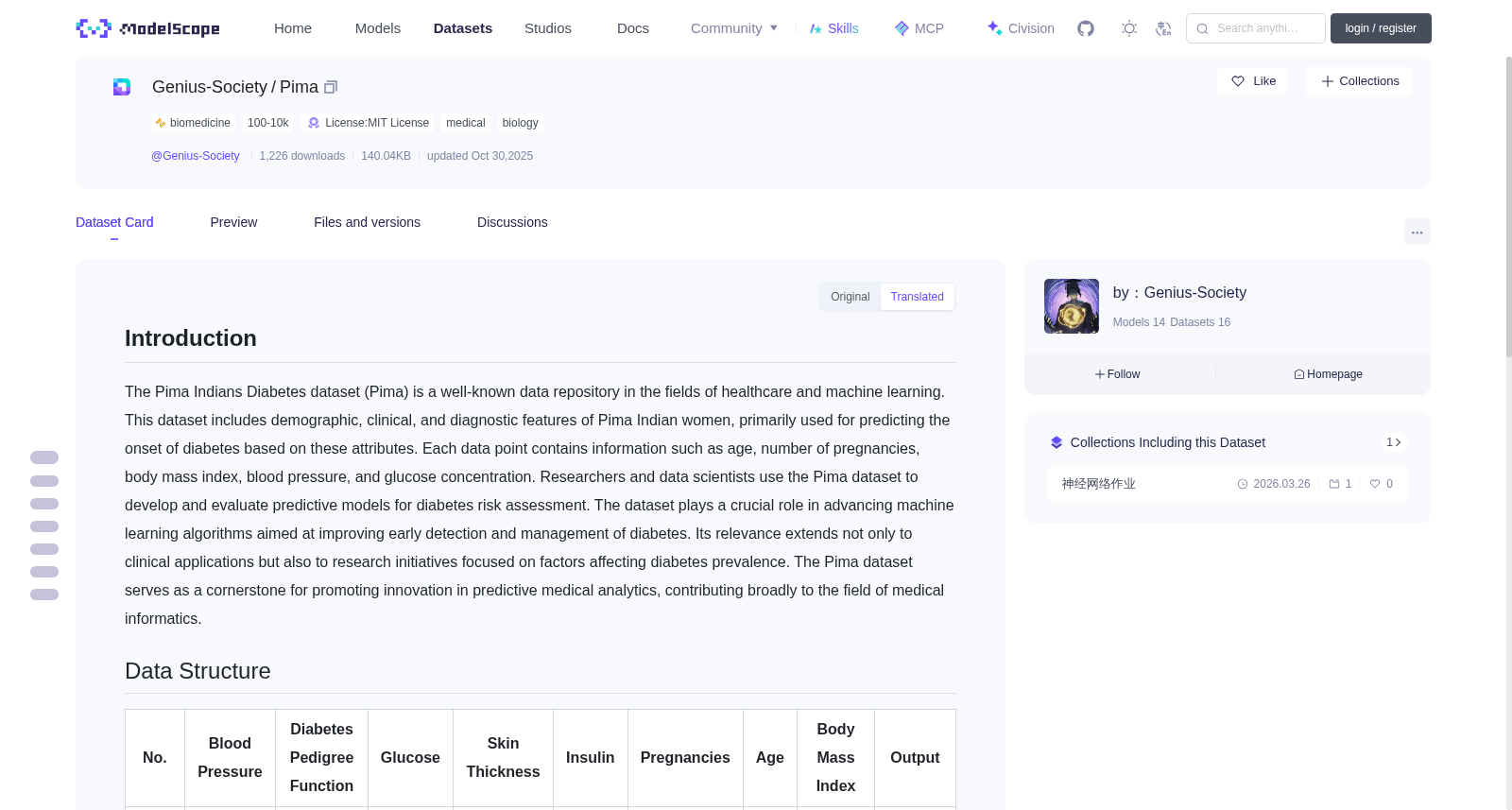Copy dataset name icon beside Pima

pyautogui.click(x=331, y=87)
